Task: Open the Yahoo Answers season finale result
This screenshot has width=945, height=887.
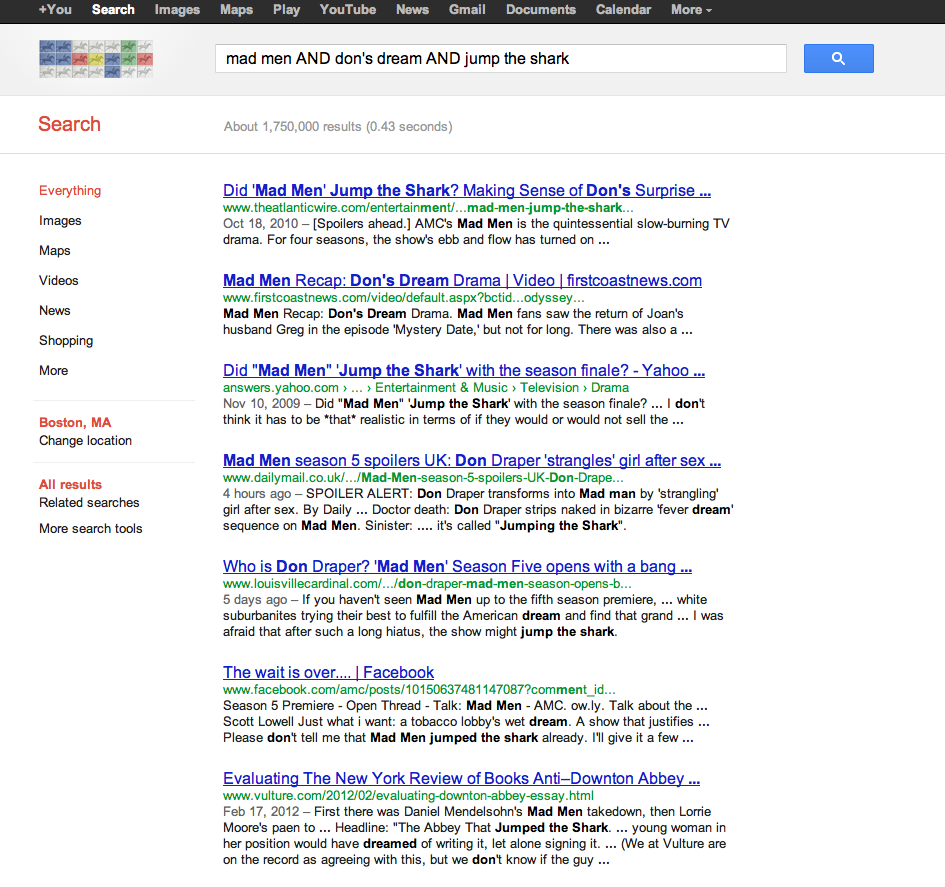Action: [464, 370]
